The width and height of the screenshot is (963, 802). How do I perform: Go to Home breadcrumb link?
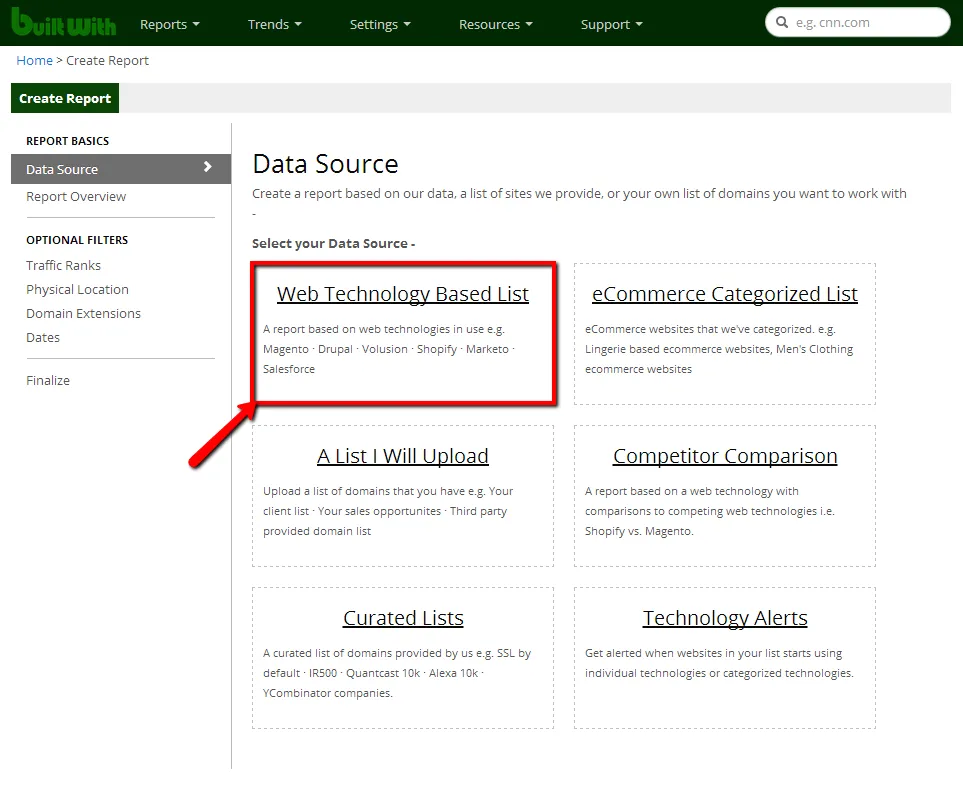click(34, 61)
